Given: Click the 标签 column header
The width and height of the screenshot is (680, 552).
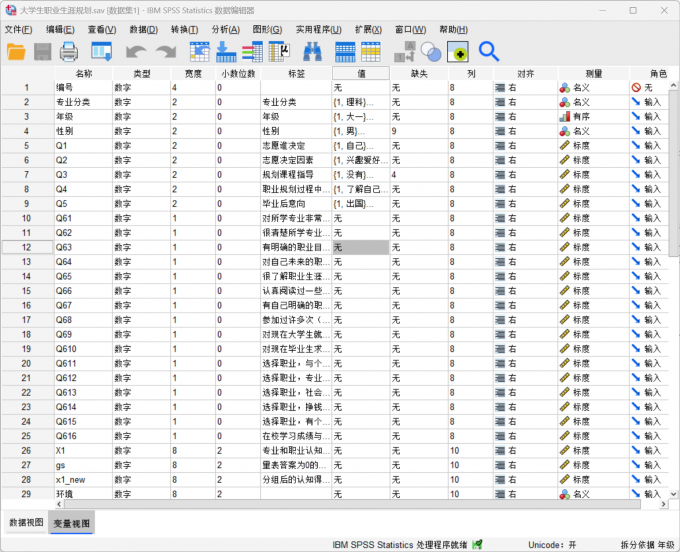Looking at the screenshot, I should [x=297, y=74].
